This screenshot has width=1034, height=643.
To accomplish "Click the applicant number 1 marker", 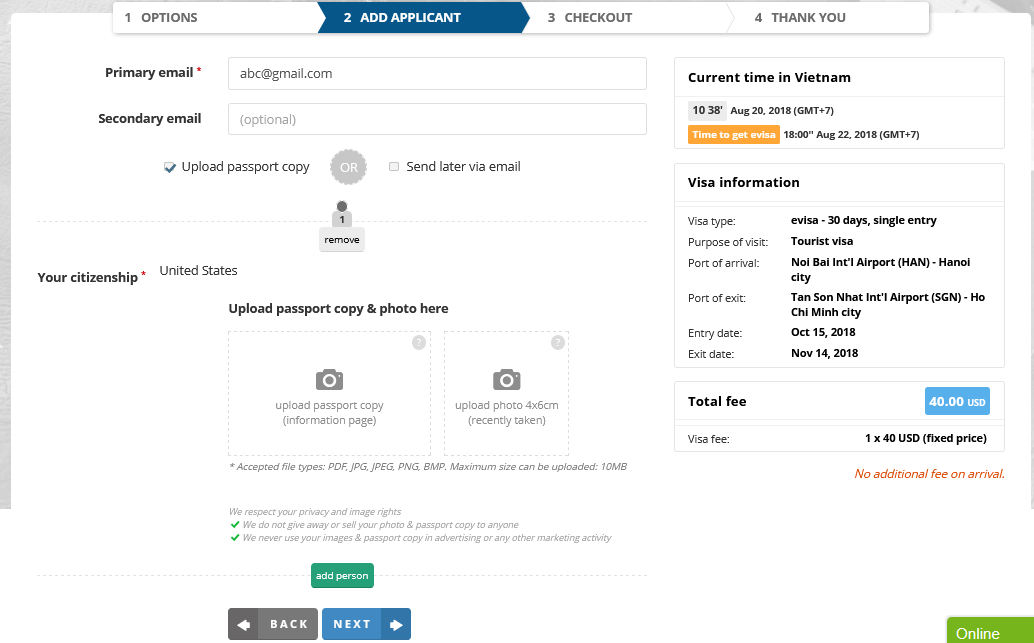I will point(342,218).
